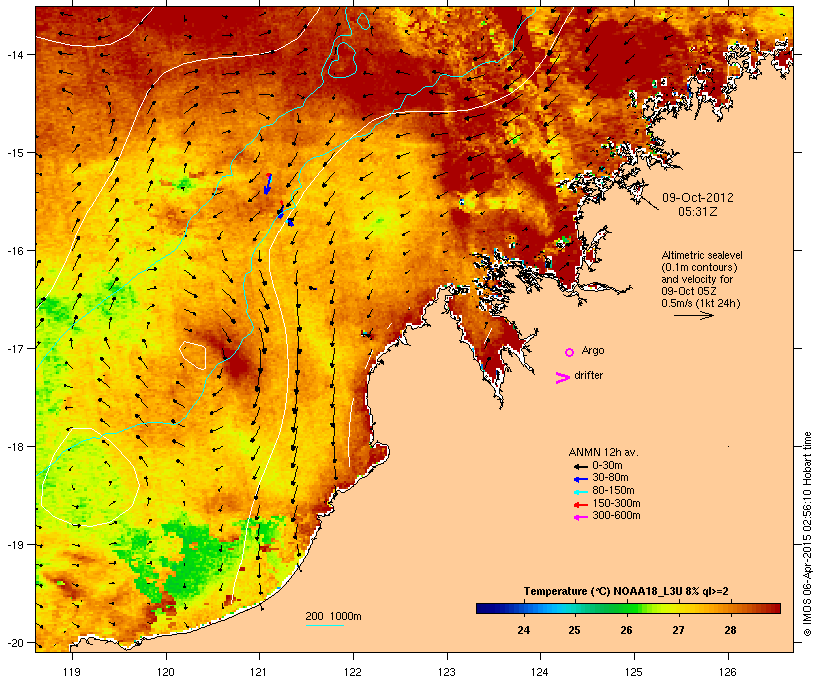The width and height of the screenshot is (820, 680).
Task: Click the '-17' latitude axis label
Action: click(x=14, y=348)
